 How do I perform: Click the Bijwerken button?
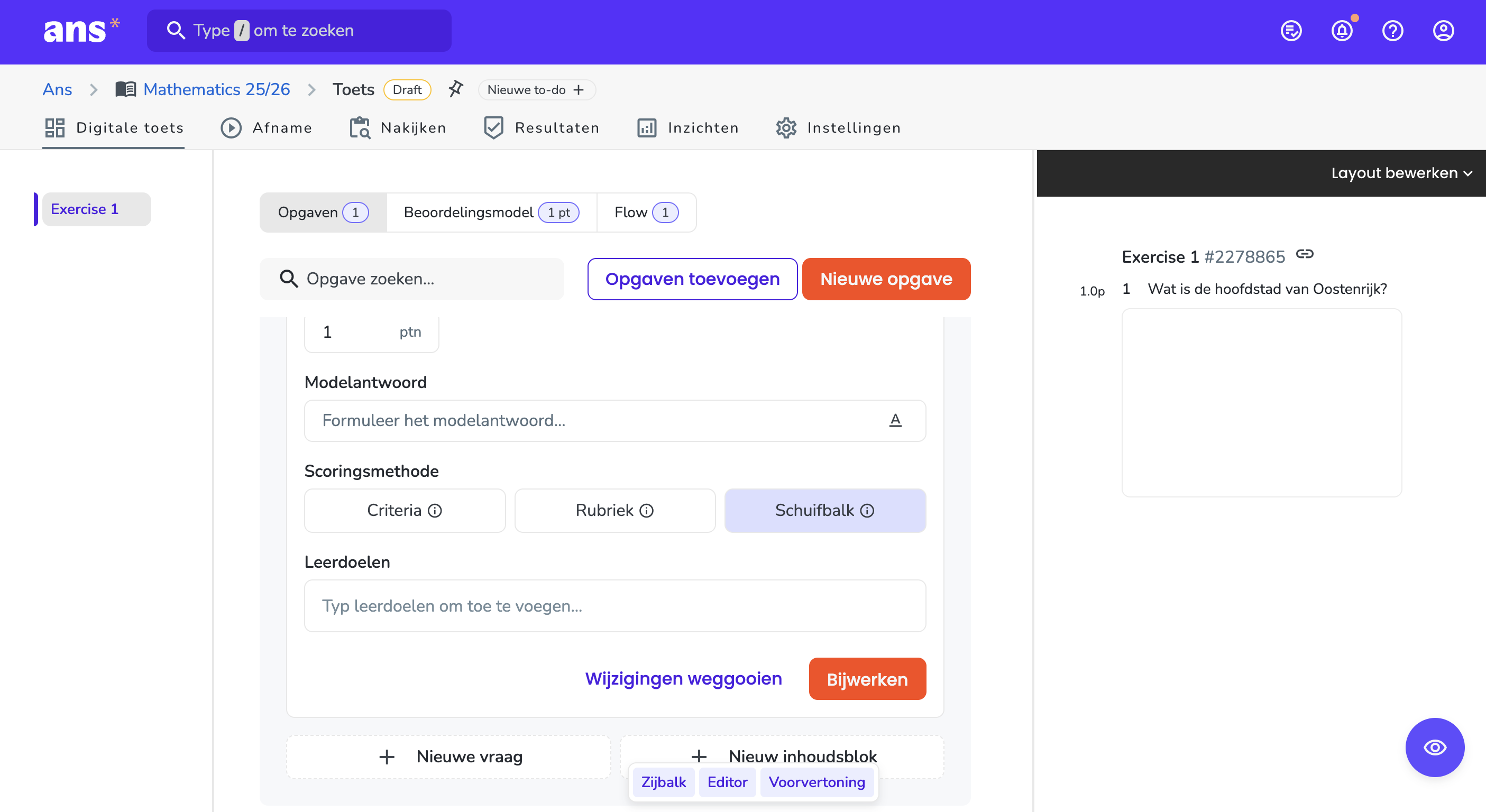(867, 679)
